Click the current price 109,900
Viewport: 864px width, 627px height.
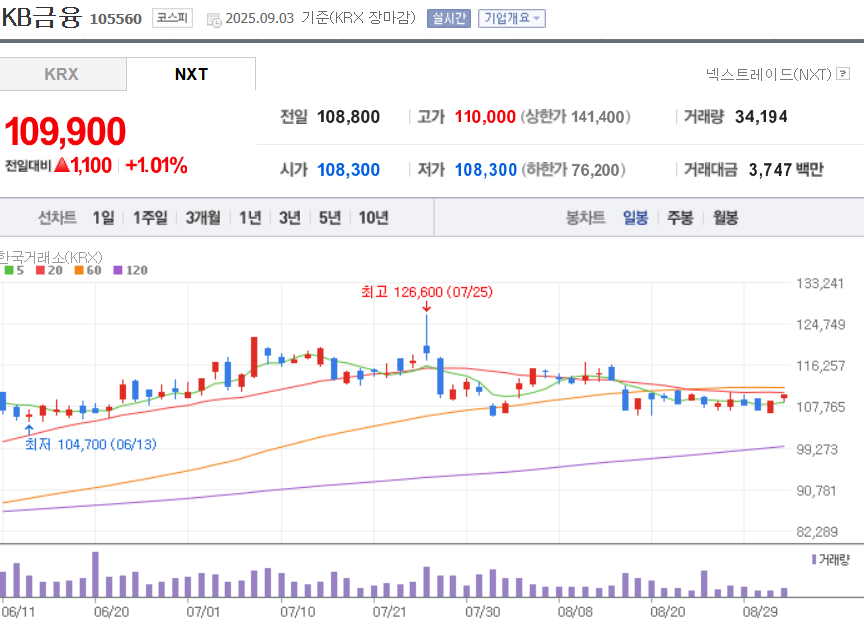pos(65,131)
